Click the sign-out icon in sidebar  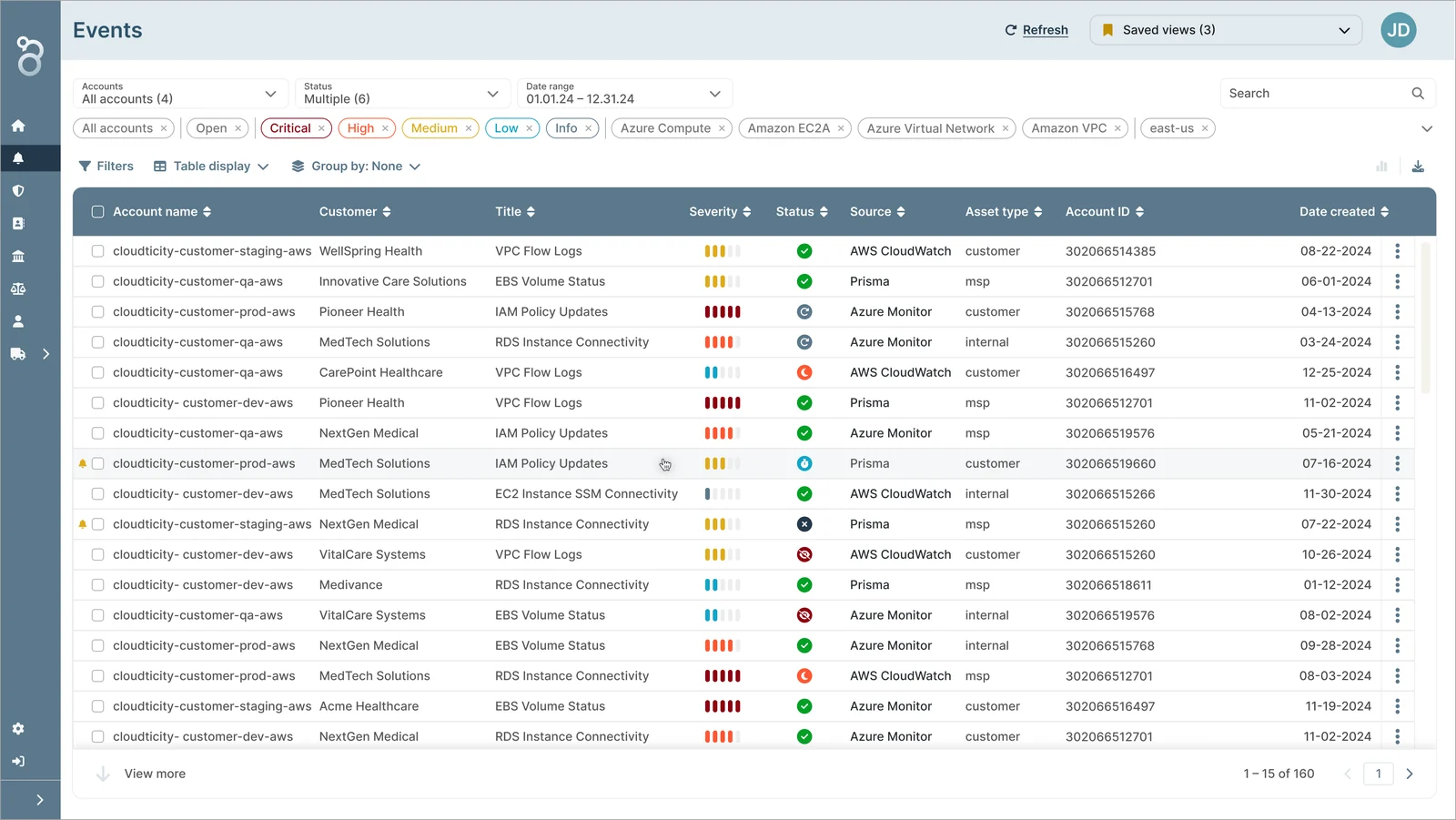click(18, 762)
